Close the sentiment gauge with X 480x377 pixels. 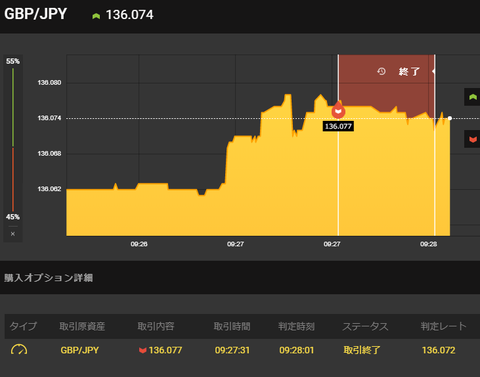[x=13, y=234]
